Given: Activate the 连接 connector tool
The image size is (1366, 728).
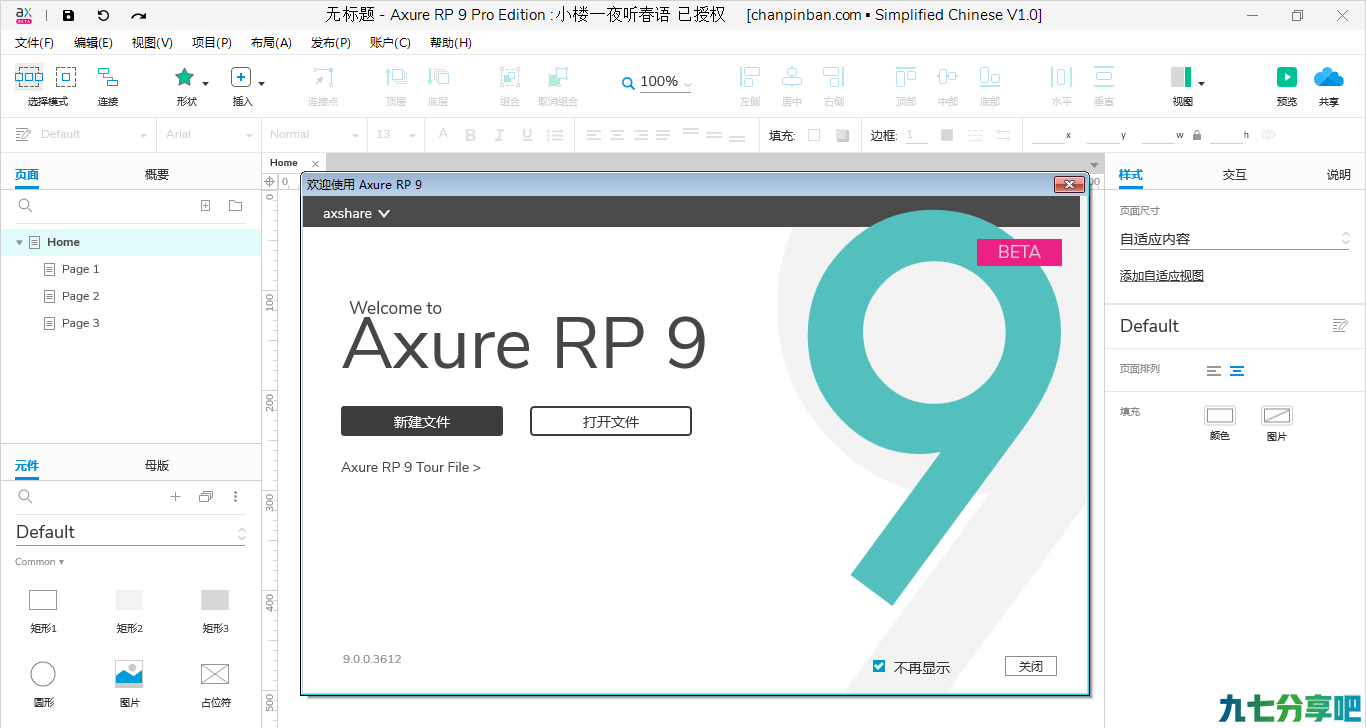Looking at the screenshot, I should [108, 77].
